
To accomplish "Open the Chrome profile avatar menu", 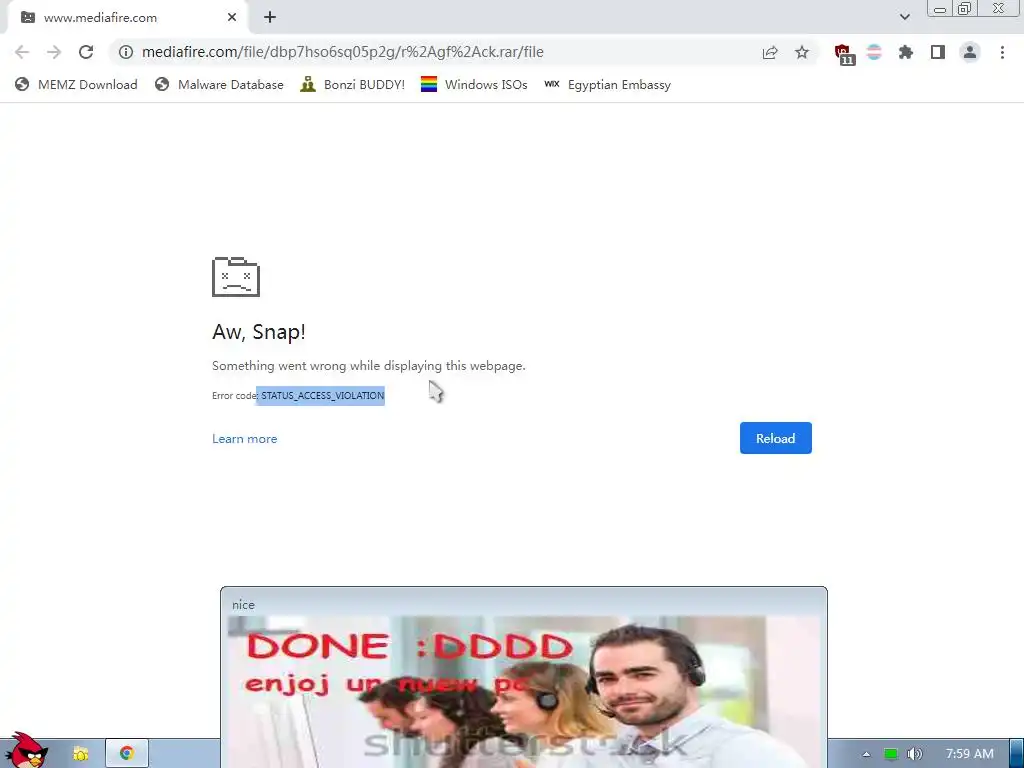I will point(970,52).
